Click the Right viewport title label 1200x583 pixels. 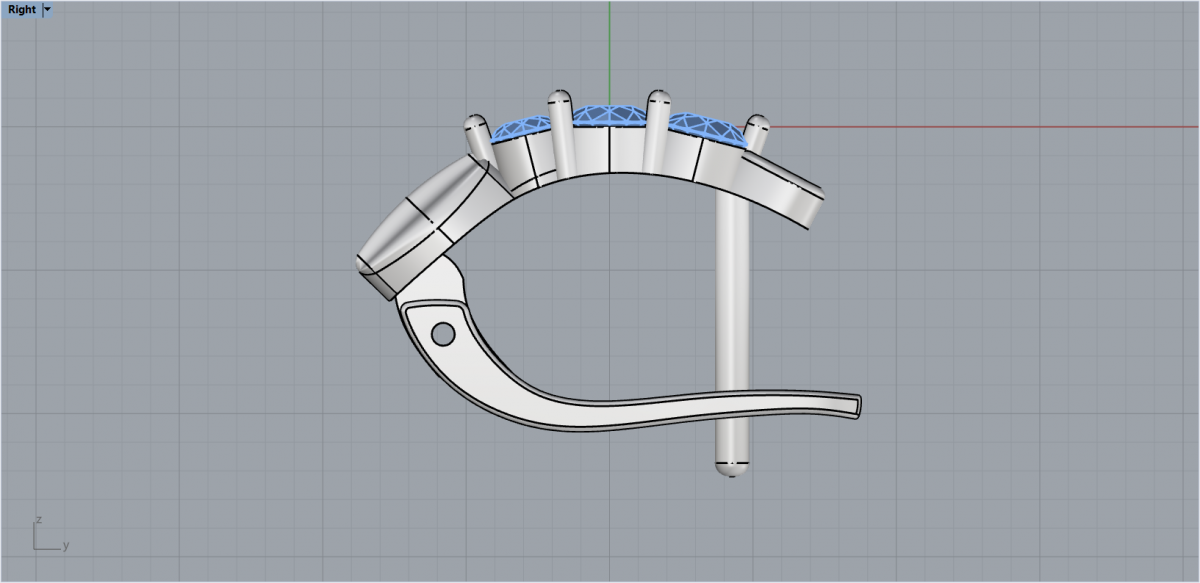(x=21, y=10)
